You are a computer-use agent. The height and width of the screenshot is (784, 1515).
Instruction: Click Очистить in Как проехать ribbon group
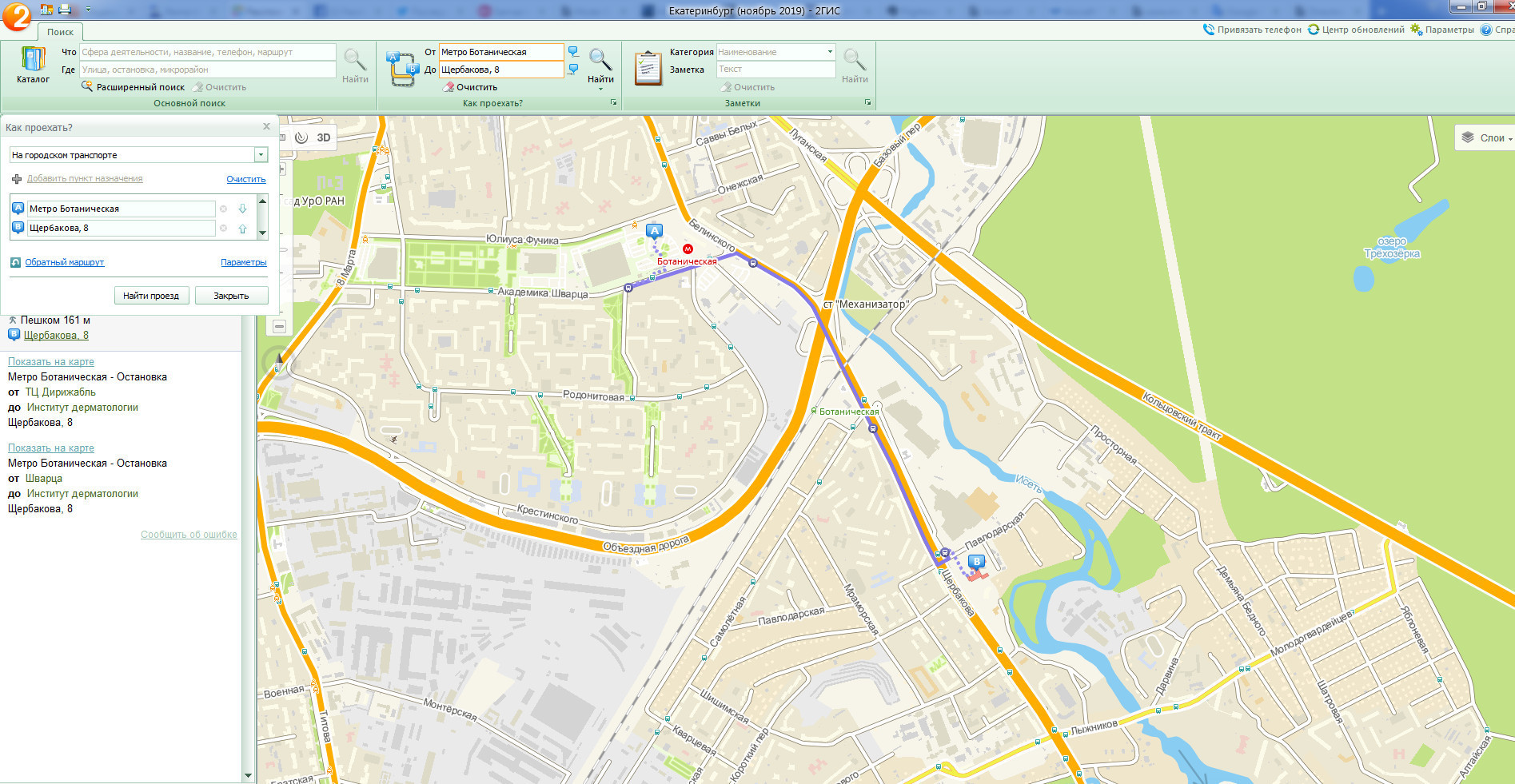click(471, 87)
